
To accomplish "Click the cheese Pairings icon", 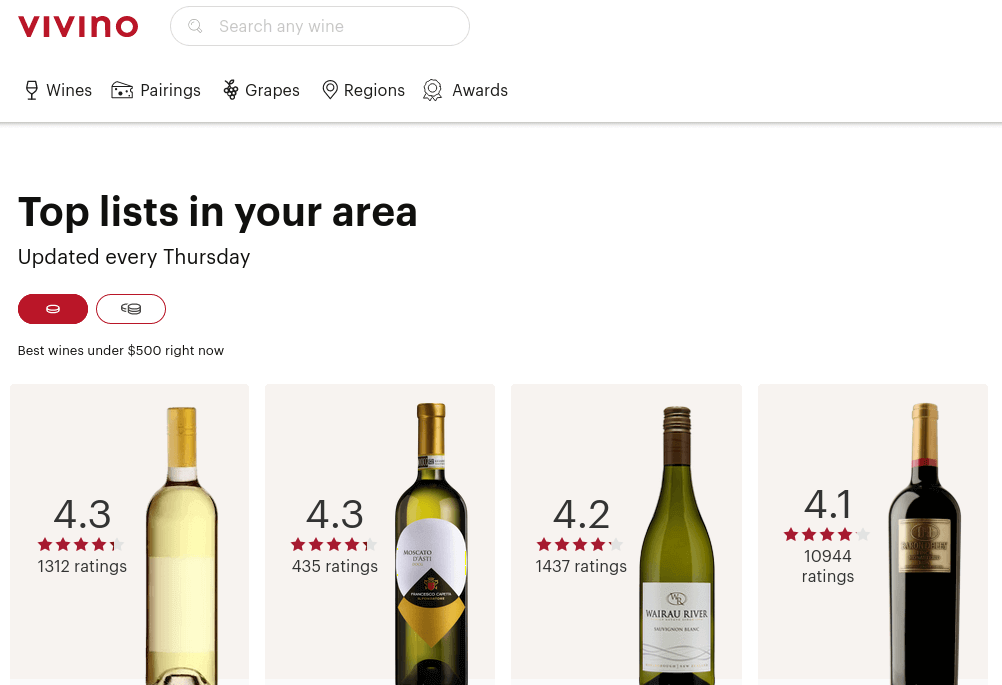I will click(x=122, y=90).
